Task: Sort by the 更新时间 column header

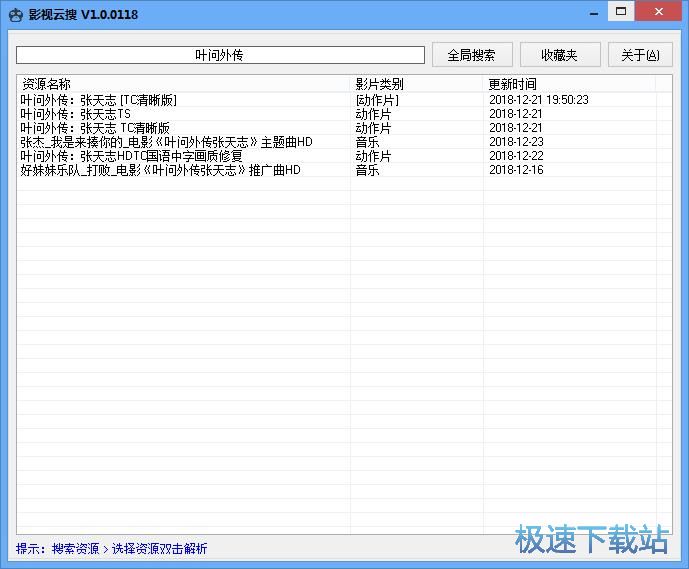Action: (569, 84)
